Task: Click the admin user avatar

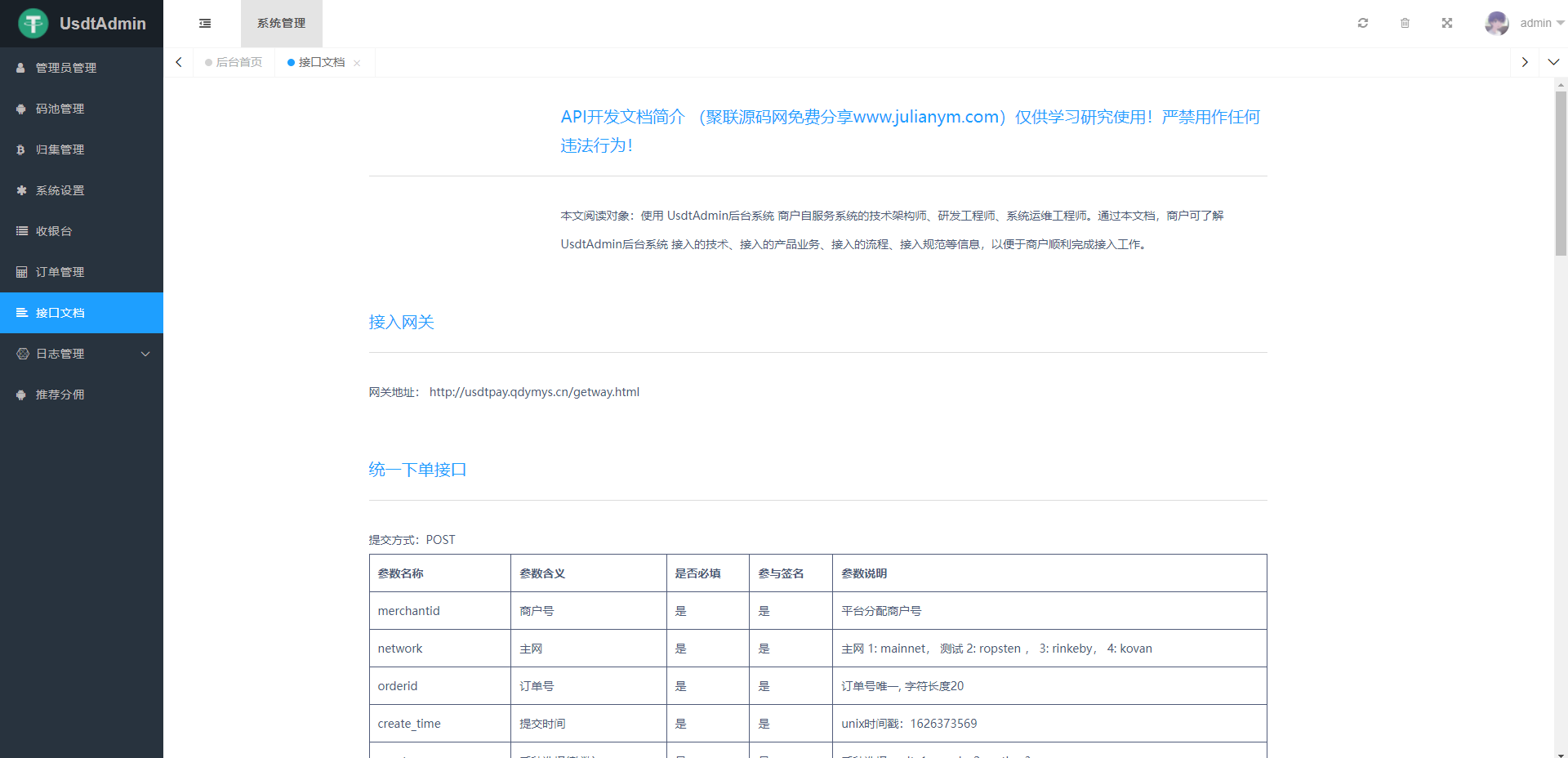Action: point(1496,23)
